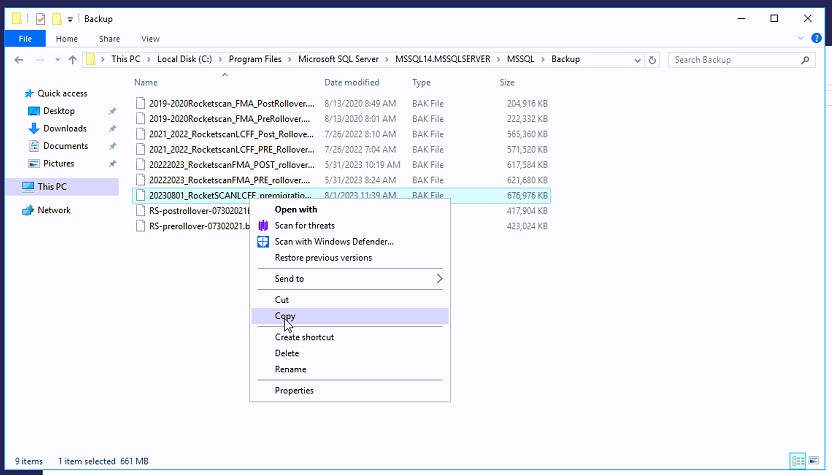Switch to Details view in status bar
Viewport: 832px width, 475px height.
coord(798,461)
